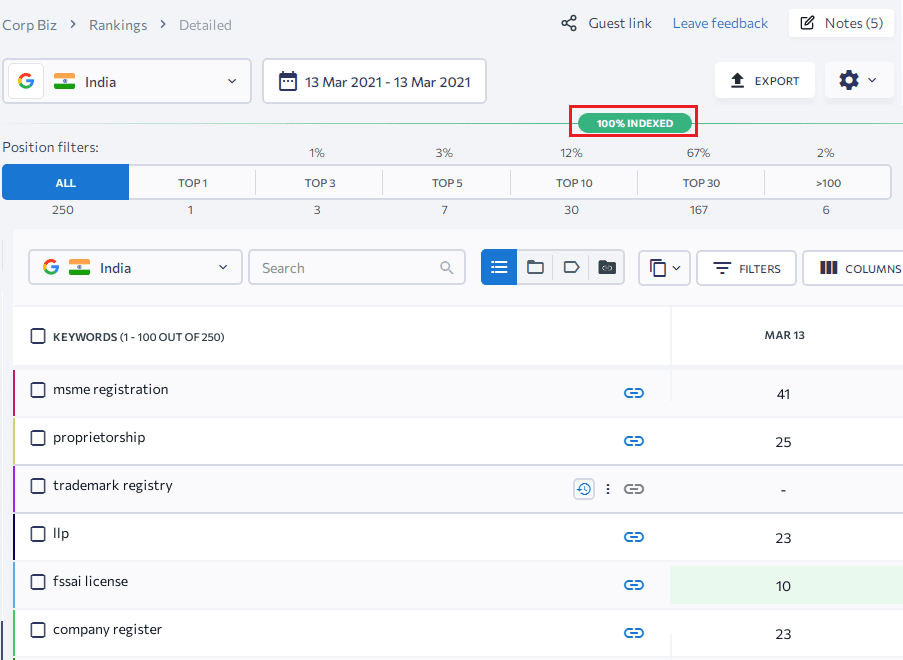The width and height of the screenshot is (903, 660).
Task: Click history clock icon for trademark registry
Action: tap(584, 489)
